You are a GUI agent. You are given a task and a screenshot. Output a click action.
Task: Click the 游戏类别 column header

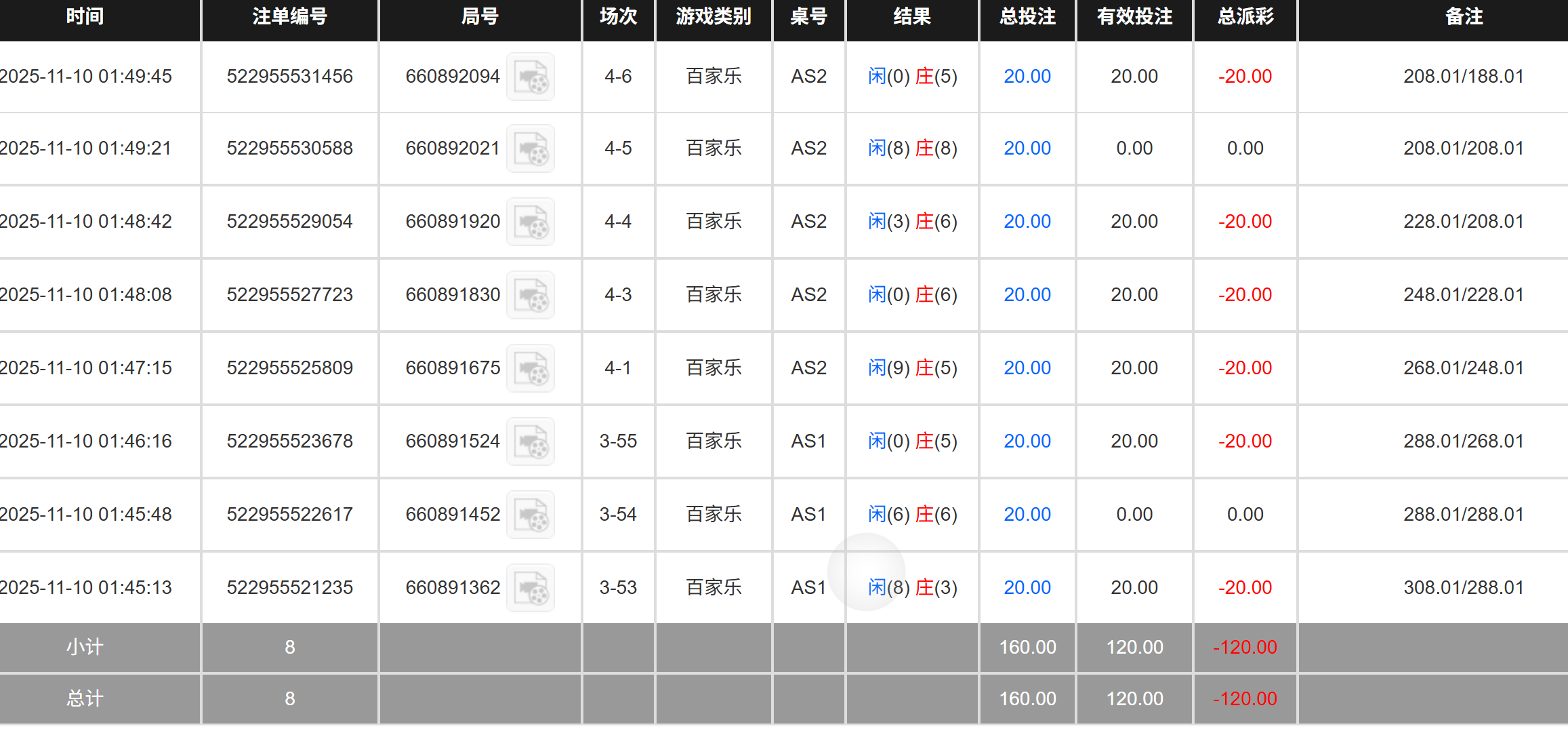tap(713, 18)
